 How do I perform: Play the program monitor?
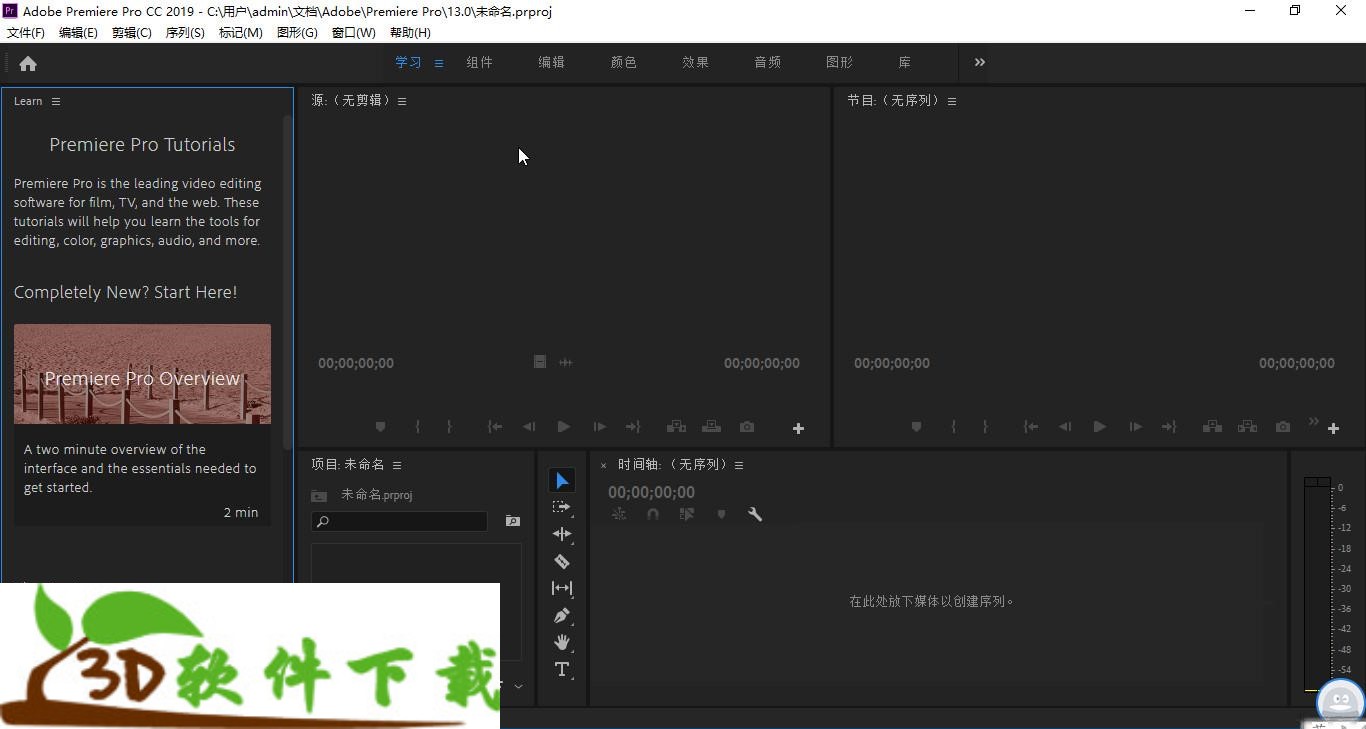point(1100,427)
